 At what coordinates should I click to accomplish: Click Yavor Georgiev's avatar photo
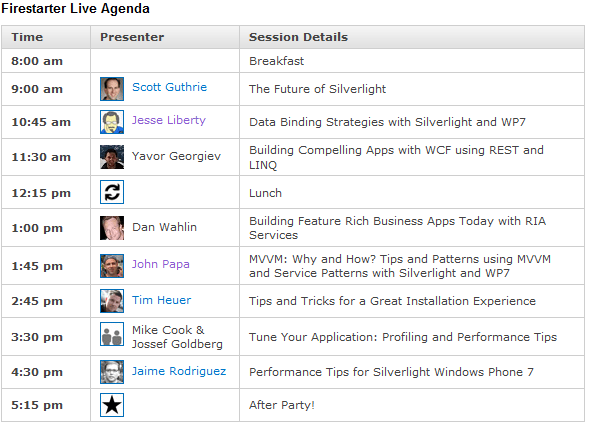click(x=112, y=157)
